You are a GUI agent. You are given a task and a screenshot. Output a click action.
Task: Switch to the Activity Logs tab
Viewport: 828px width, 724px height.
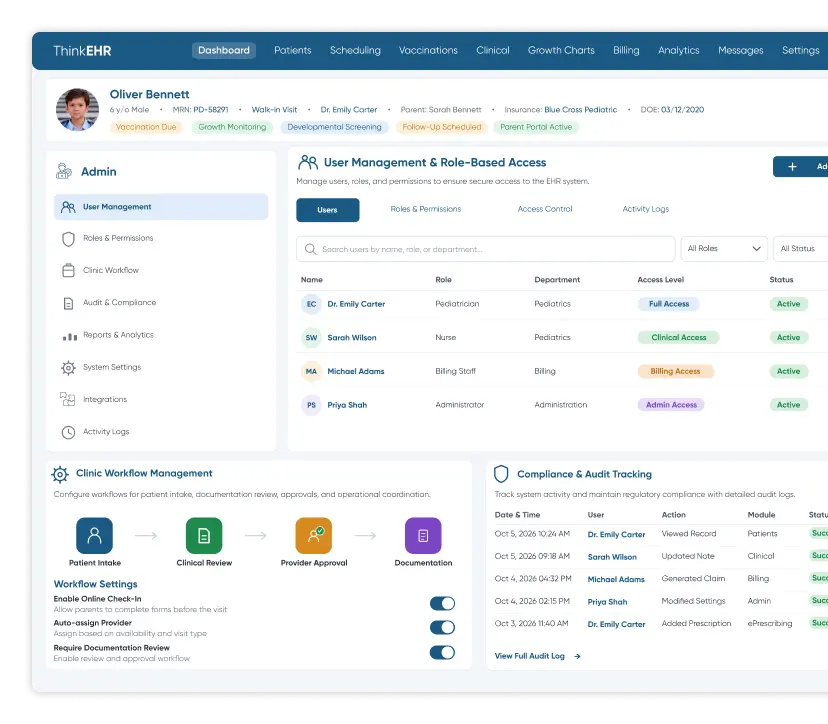(646, 209)
